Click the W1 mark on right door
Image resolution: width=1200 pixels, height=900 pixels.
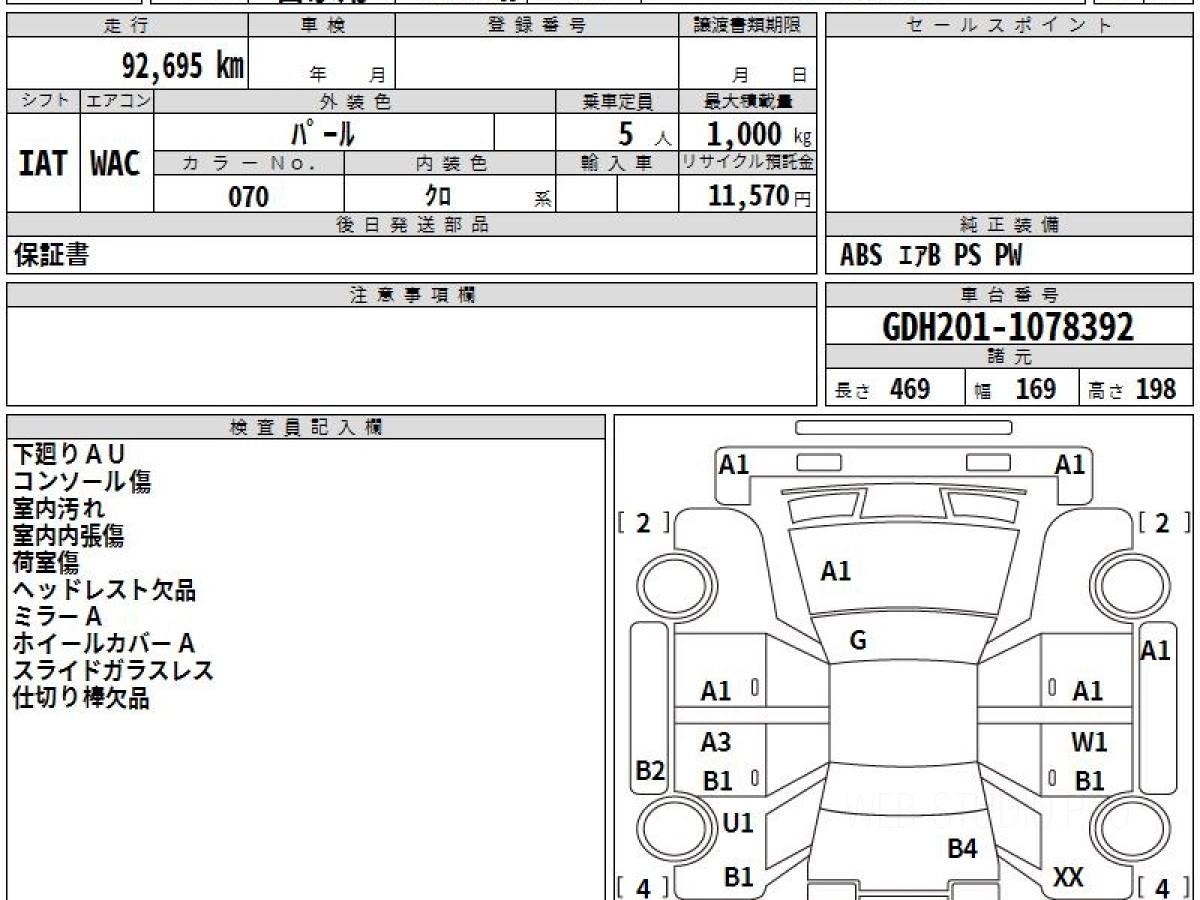pyautogui.click(x=1089, y=743)
